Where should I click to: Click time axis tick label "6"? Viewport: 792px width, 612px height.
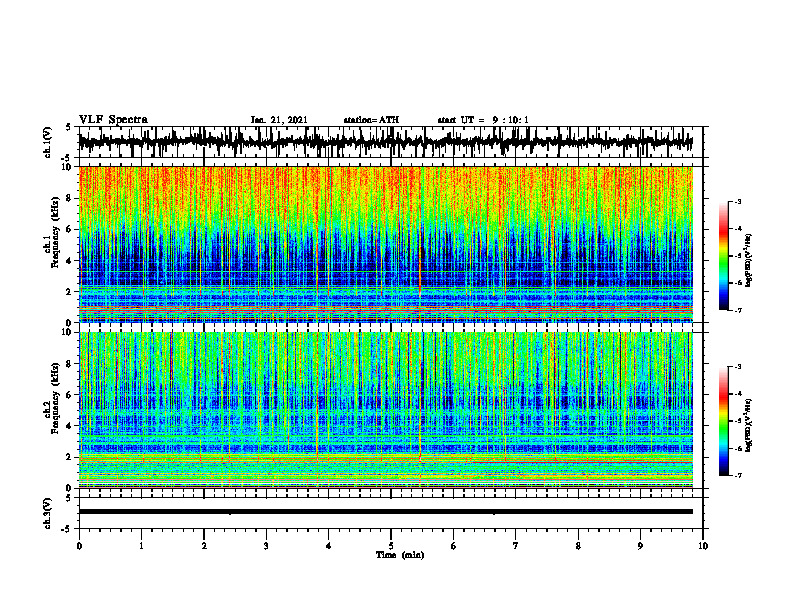pos(454,546)
